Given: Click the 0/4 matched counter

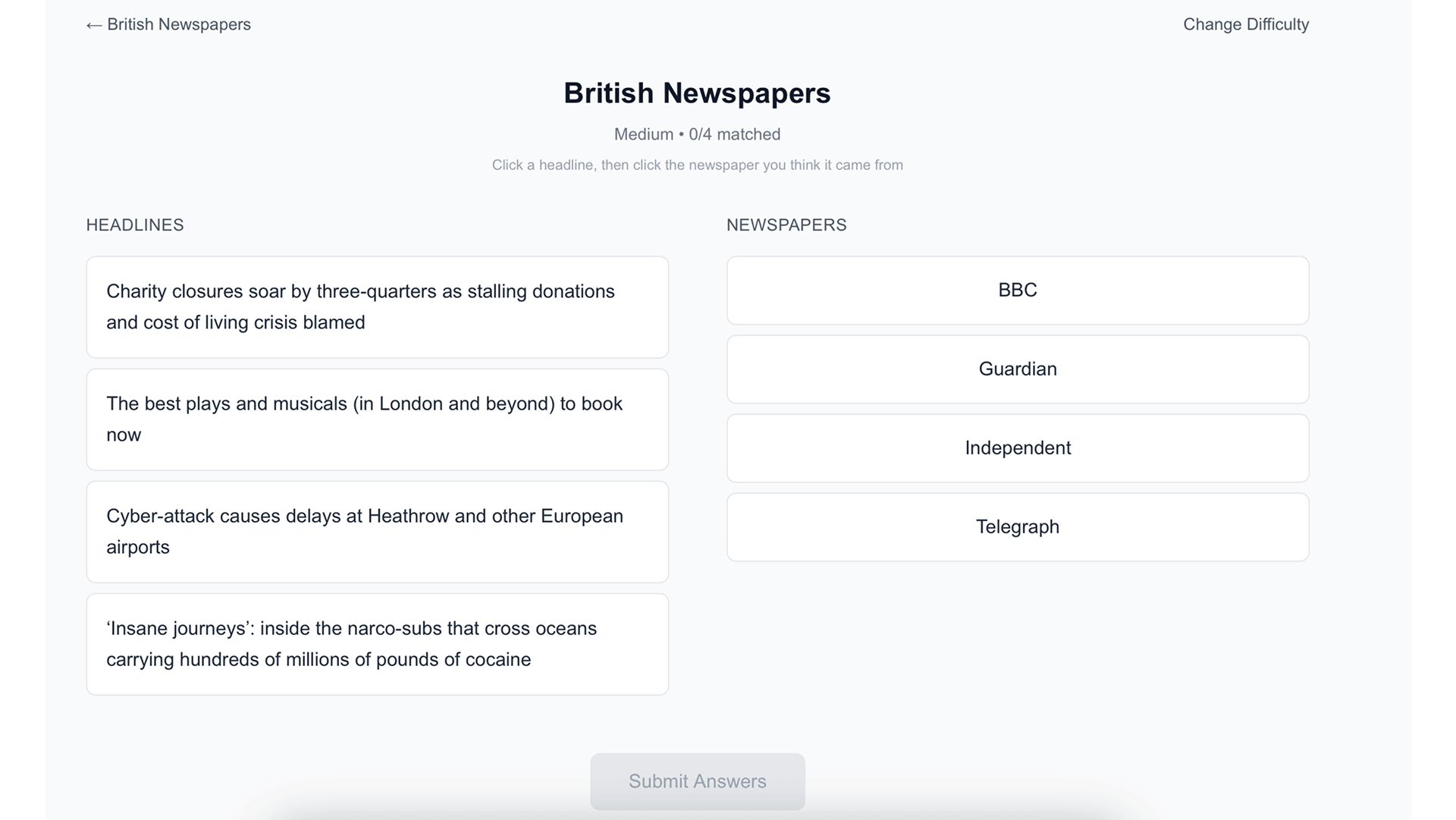Looking at the screenshot, I should coord(734,134).
